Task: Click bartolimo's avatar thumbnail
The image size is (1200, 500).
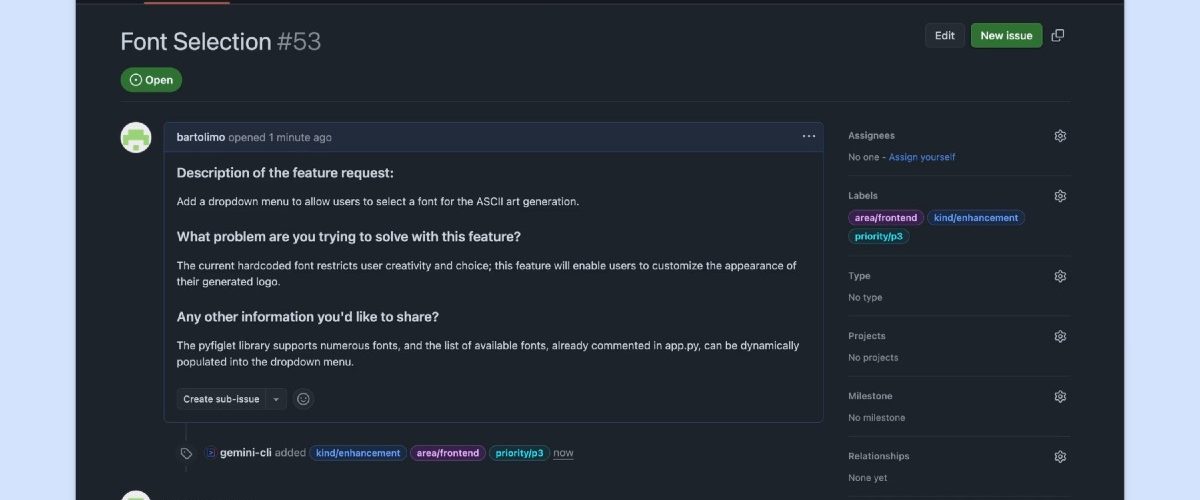Action: point(136,137)
